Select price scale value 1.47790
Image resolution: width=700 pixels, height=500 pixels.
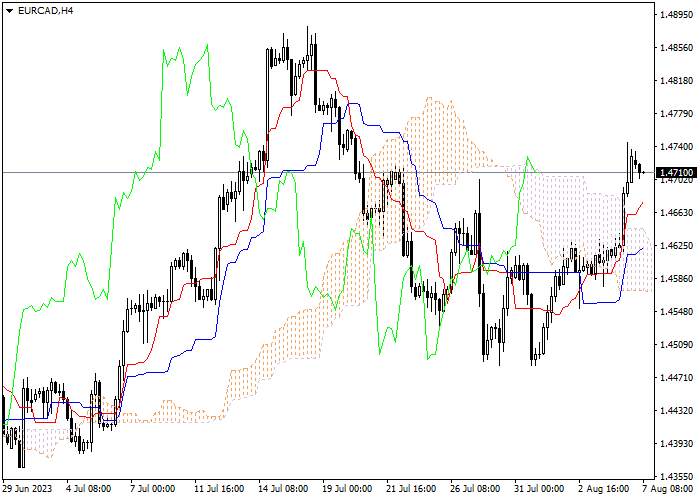coord(676,114)
